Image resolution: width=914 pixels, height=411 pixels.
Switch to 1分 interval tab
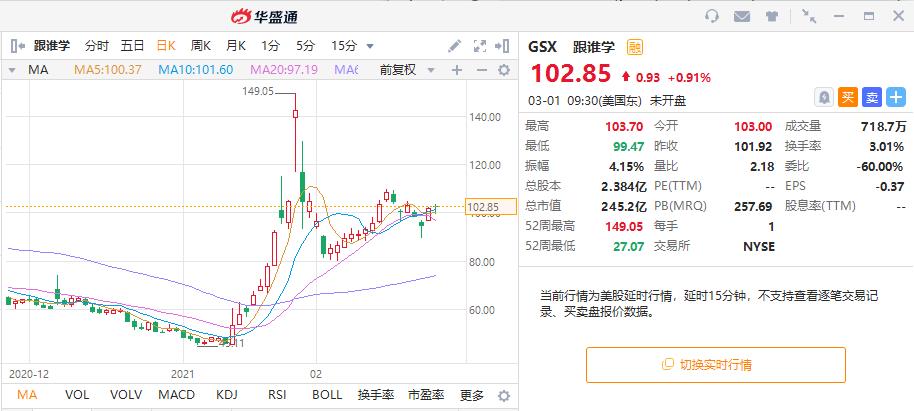click(270, 45)
